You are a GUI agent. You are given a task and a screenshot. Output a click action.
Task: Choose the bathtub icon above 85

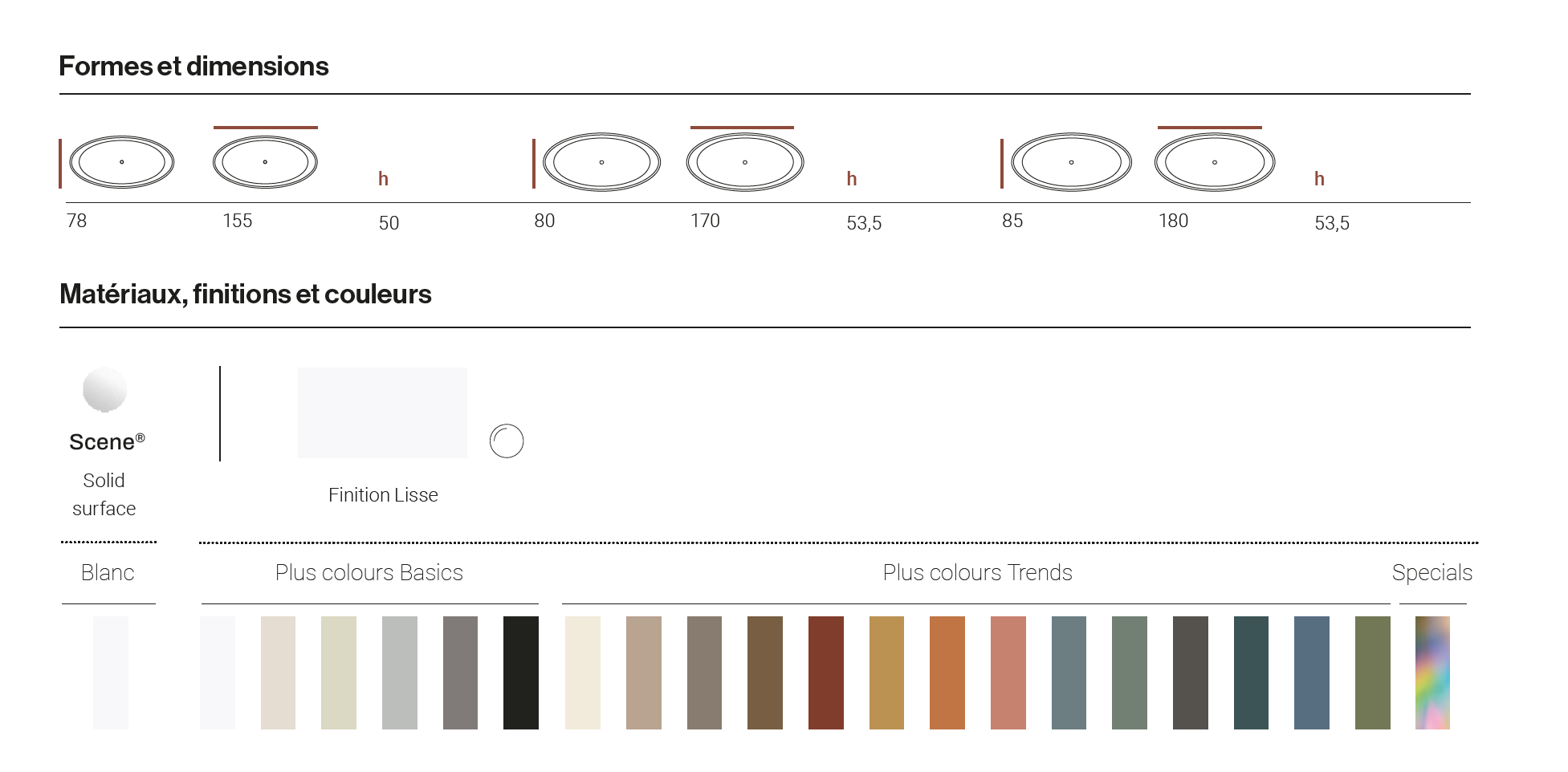[x=1071, y=162]
